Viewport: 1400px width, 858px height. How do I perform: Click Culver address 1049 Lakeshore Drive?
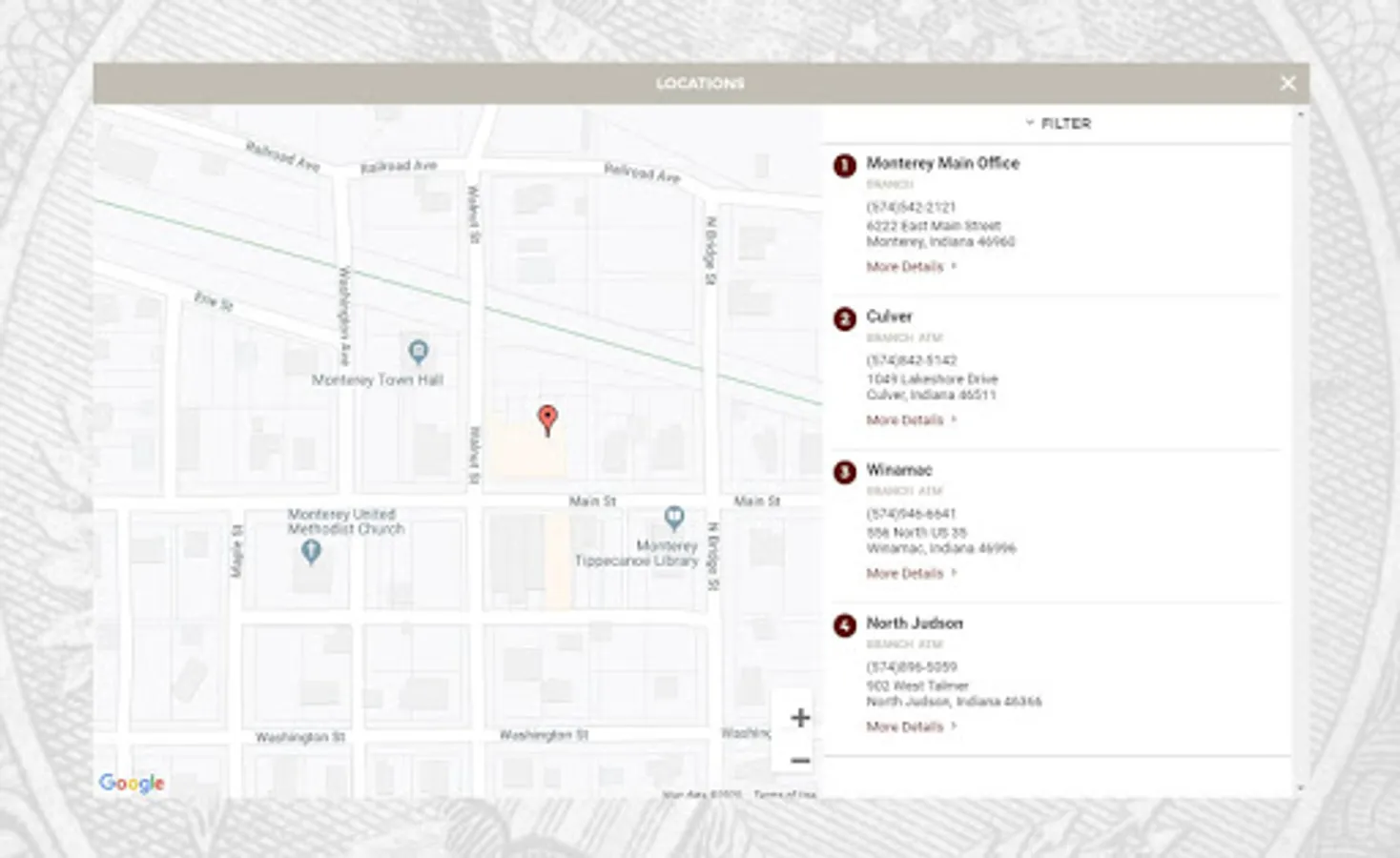(x=932, y=378)
